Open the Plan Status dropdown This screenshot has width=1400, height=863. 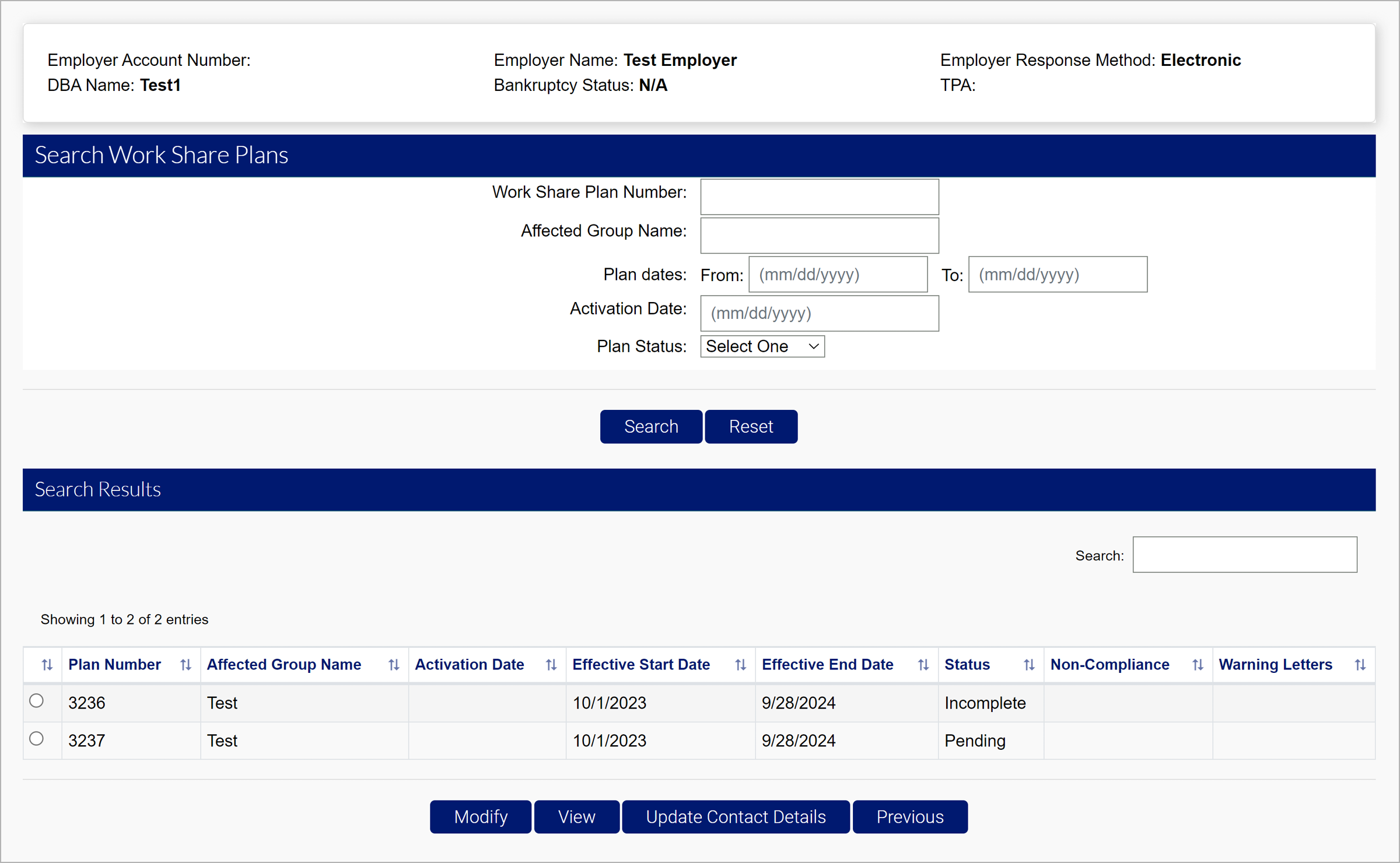(762, 346)
